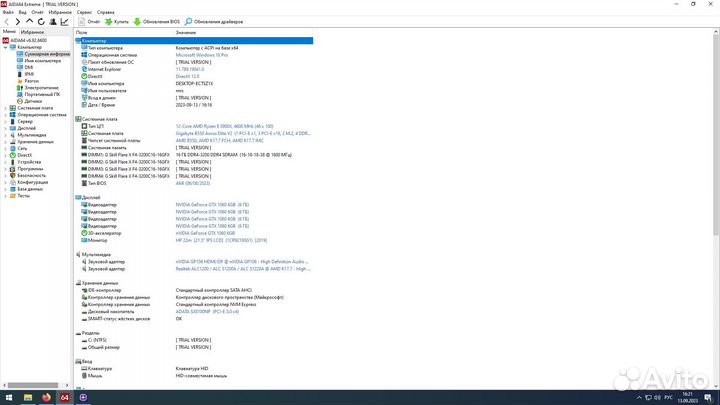Screen dimensions: 720x405
Task: Open File Explorer from the taskbar
Action: tap(28, 397)
